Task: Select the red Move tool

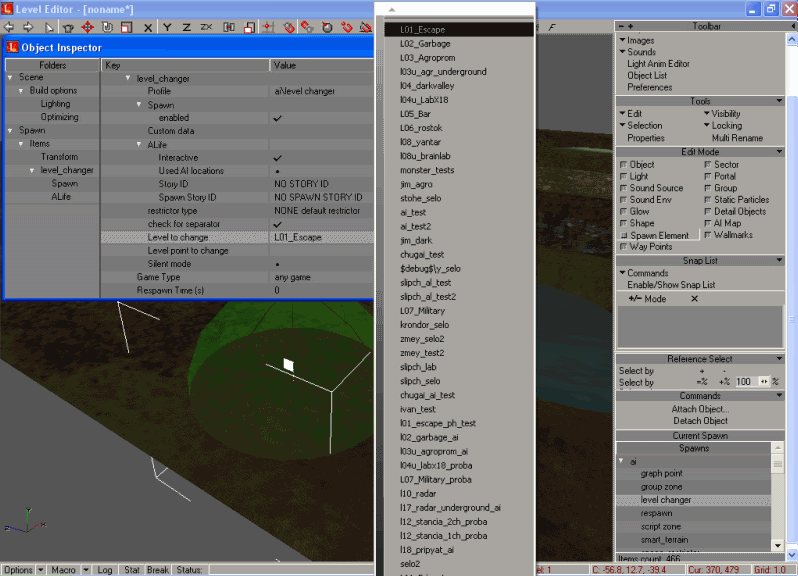Action: (x=88, y=27)
